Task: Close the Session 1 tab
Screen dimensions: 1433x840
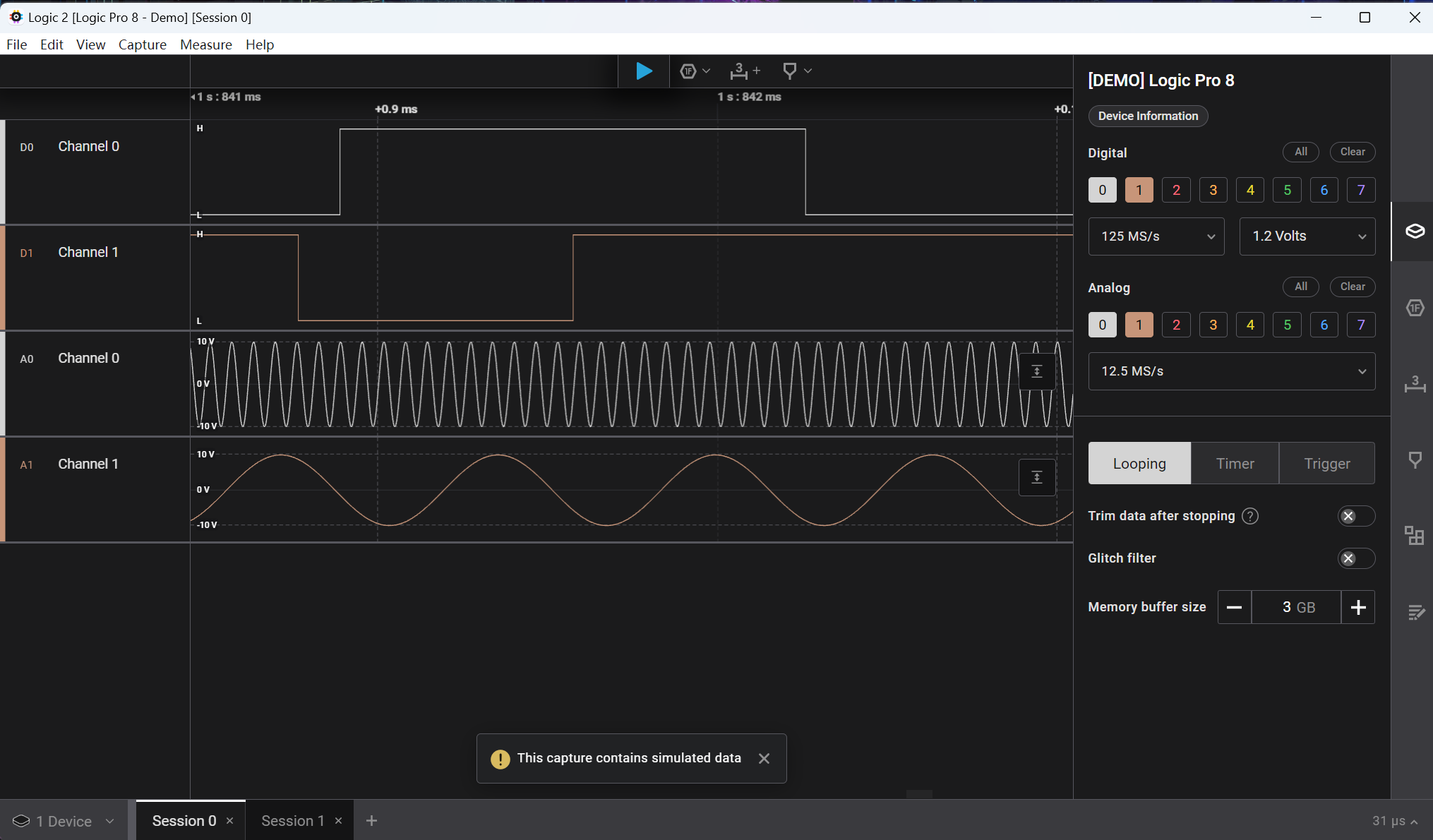Action: point(338,821)
